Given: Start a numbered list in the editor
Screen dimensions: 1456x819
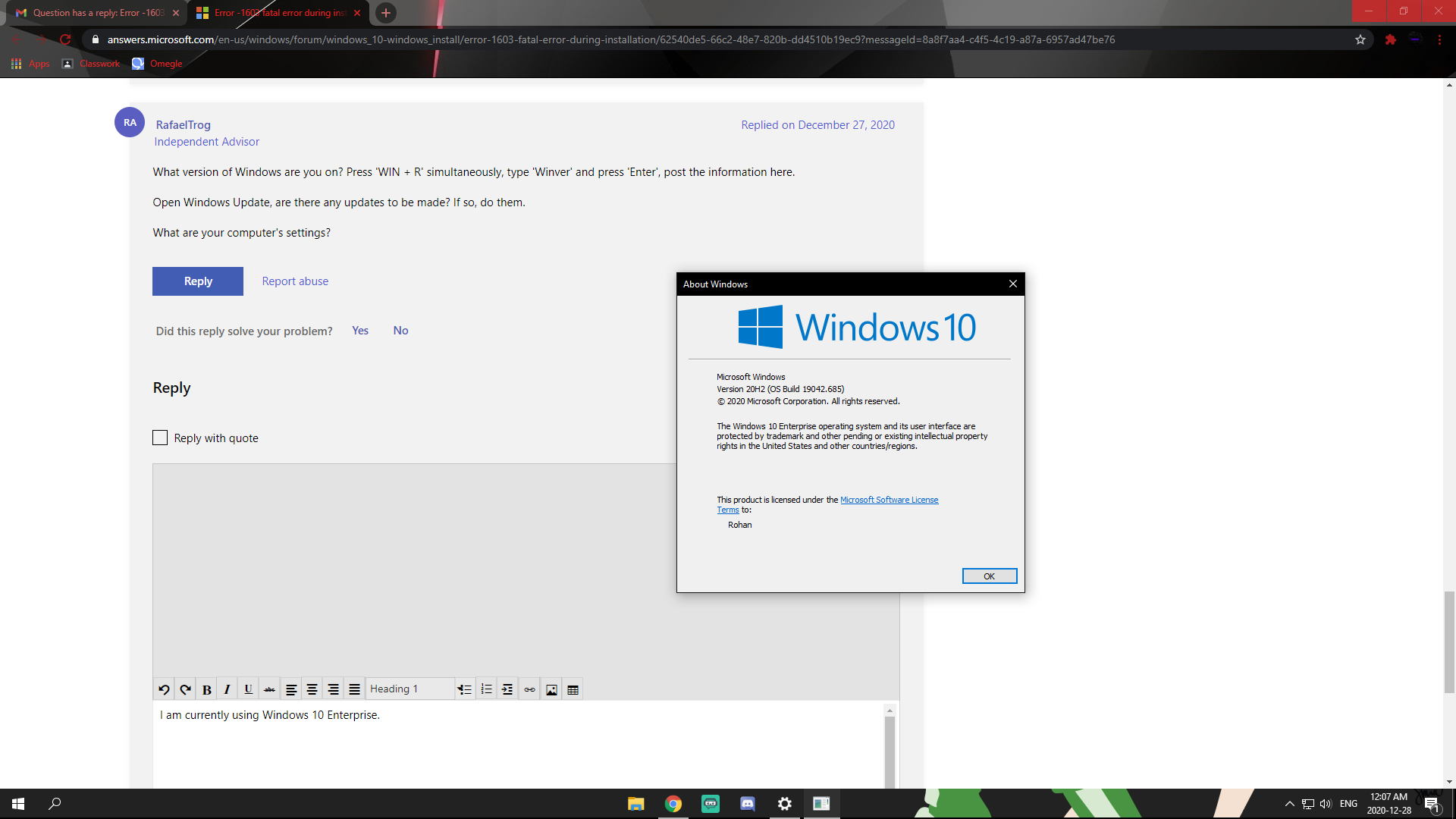Looking at the screenshot, I should tap(486, 689).
